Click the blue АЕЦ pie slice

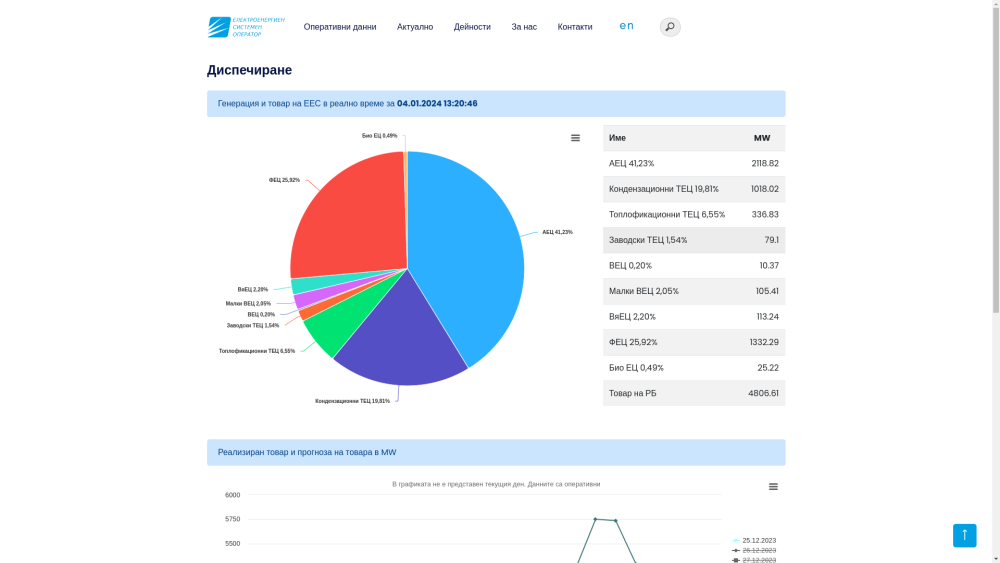[x=470, y=250]
